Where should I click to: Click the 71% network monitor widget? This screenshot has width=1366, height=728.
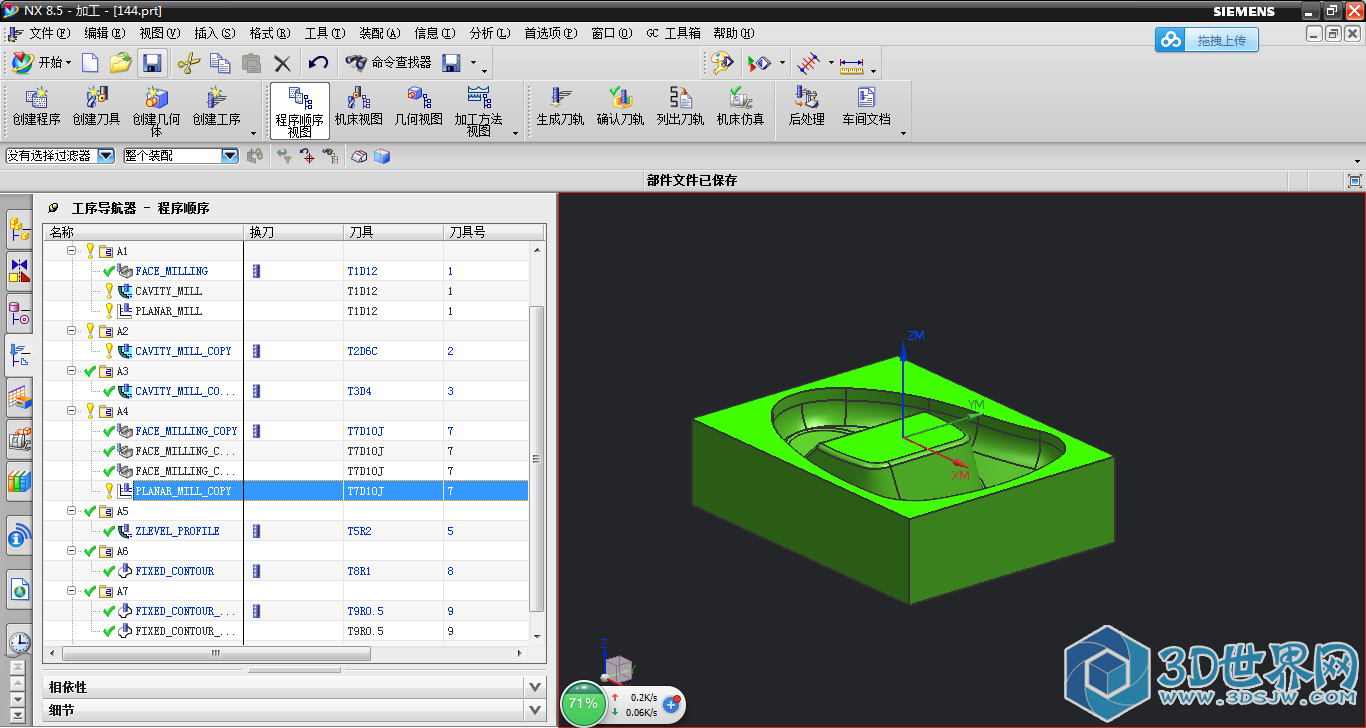point(583,703)
